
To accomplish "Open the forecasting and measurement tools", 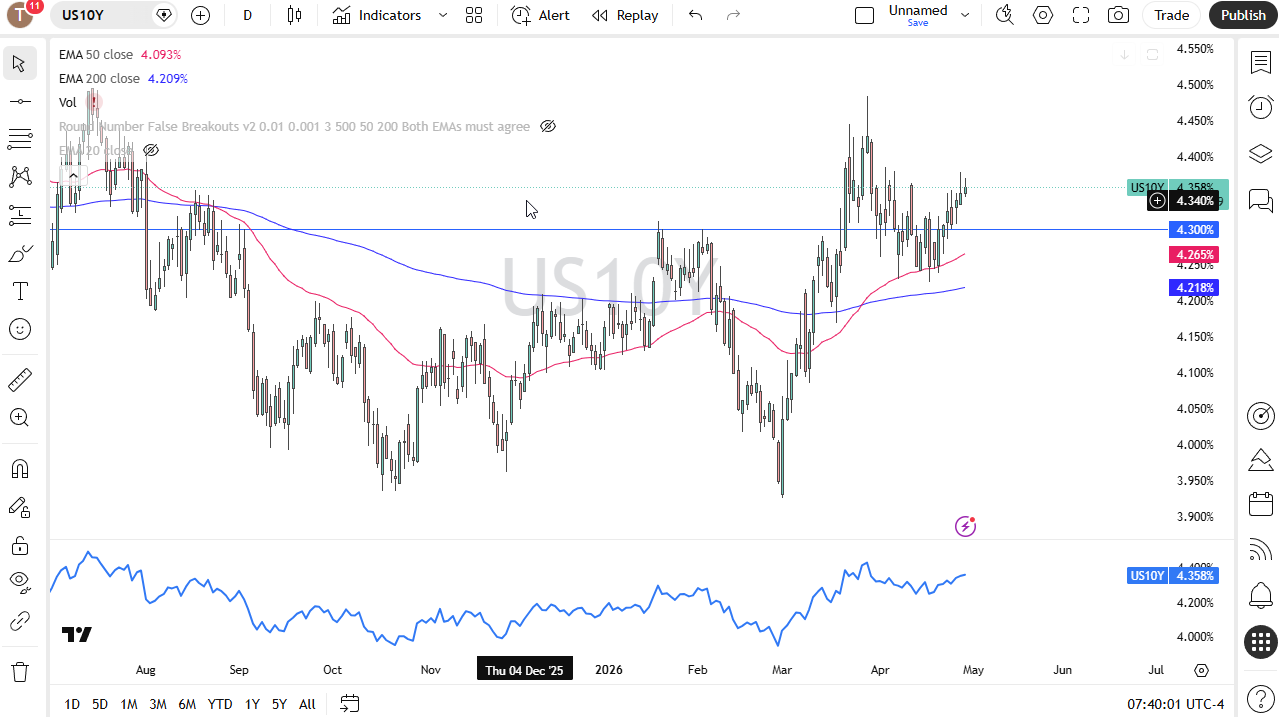I will pyautogui.click(x=19, y=215).
